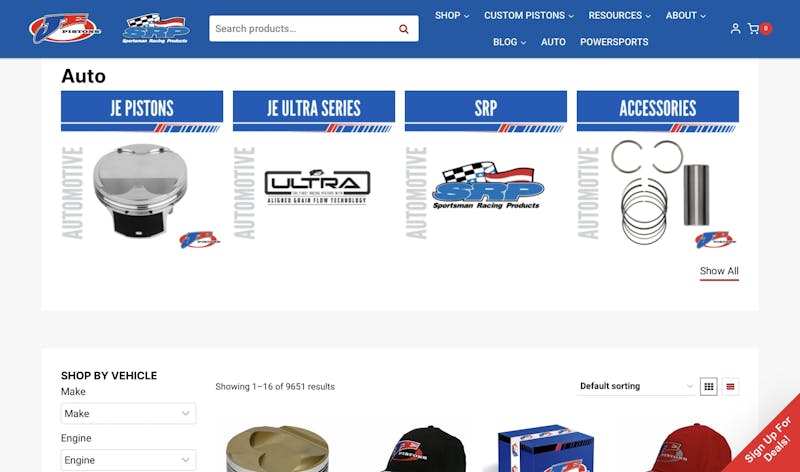Open the Resources menu

pyautogui.click(x=619, y=15)
